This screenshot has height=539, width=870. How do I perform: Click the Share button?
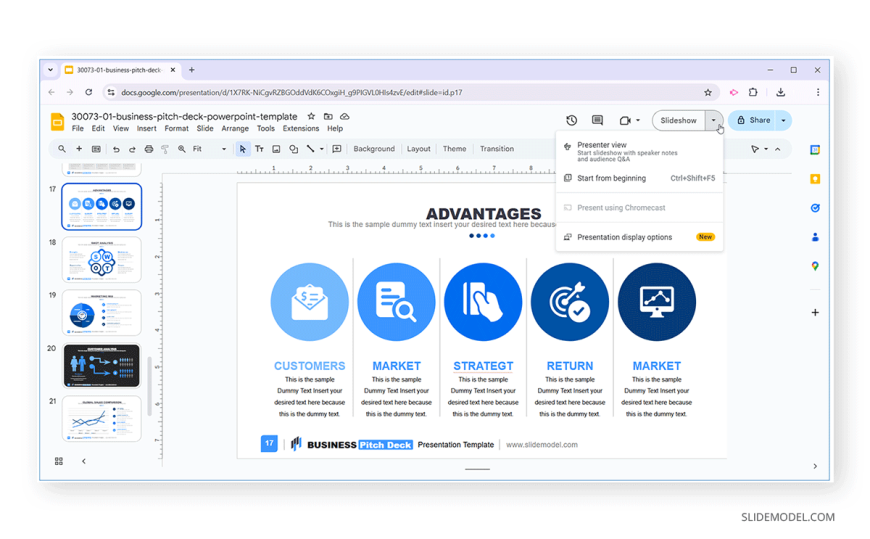(753, 120)
